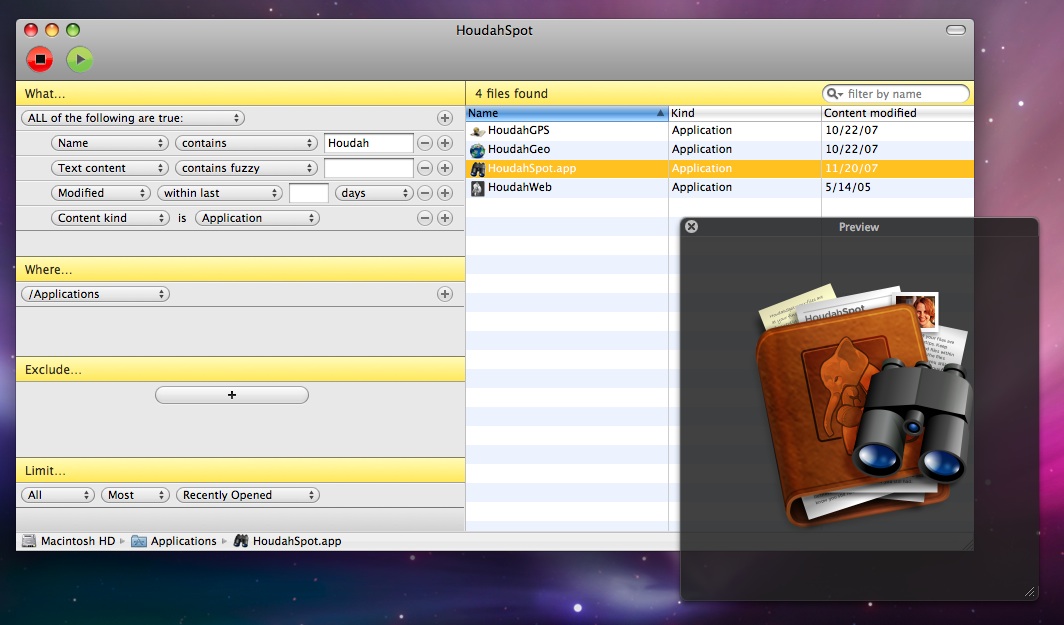Open the Content kind attribute dropdown

pyautogui.click(x=109, y=218)
